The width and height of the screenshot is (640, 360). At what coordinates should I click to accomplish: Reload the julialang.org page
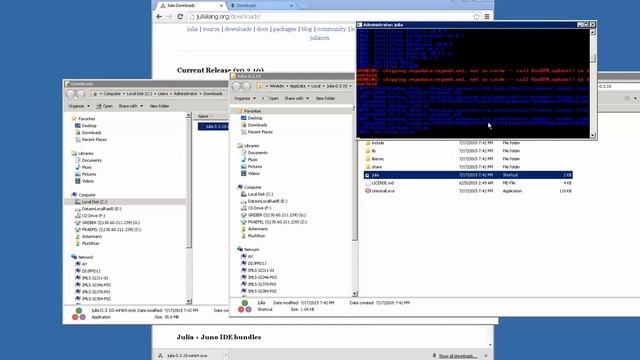point(180,17)
